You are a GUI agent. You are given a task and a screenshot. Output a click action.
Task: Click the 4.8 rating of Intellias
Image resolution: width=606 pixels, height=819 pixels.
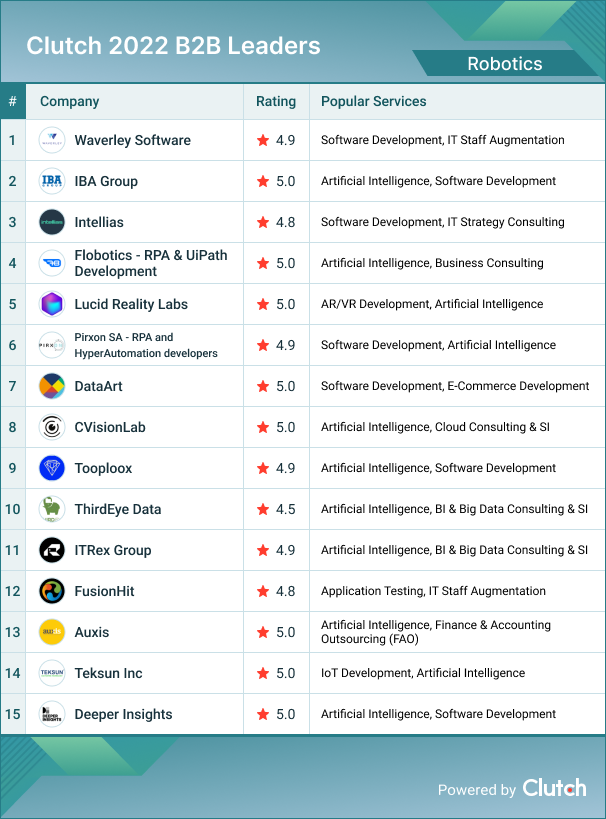[286, 222]
